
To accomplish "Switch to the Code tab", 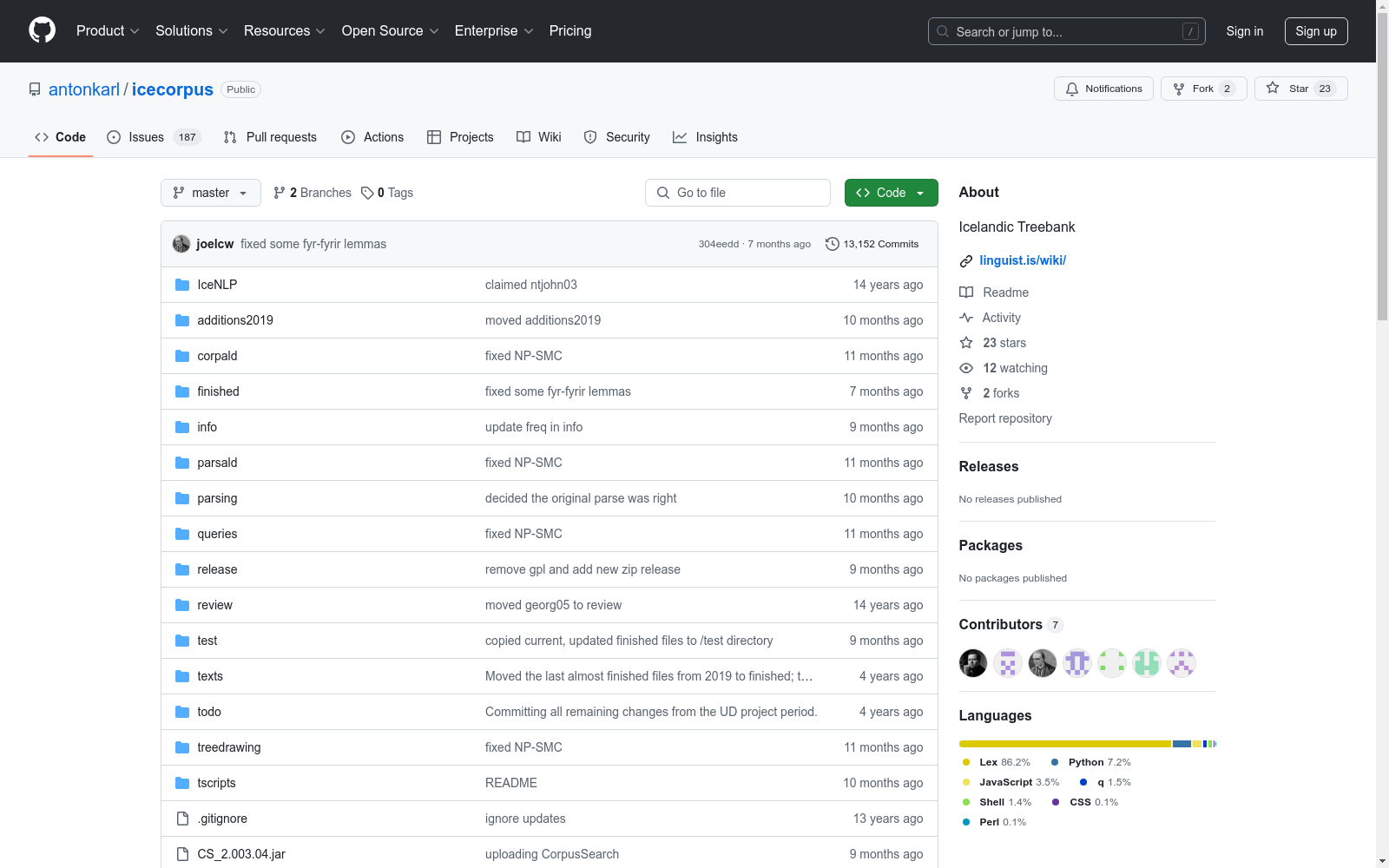I will click(x=61, y=137).
